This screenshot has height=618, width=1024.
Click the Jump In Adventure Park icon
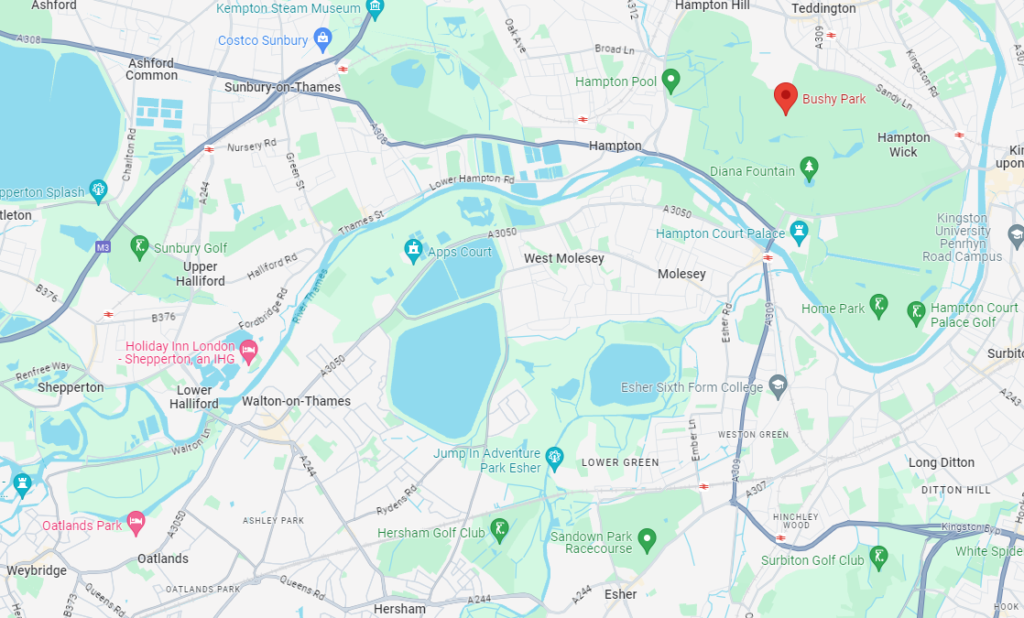click(x=554, y=459)
